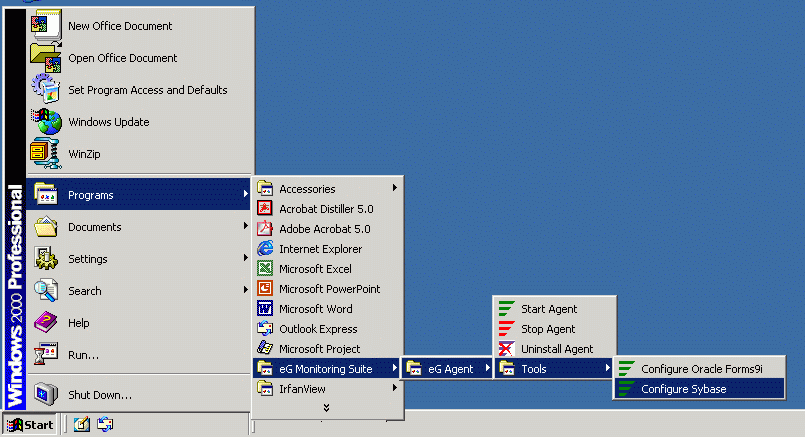This screenshot has width=805, height=437.
Task: Select Run… in the Start menu
Action: tap(140, 355)
